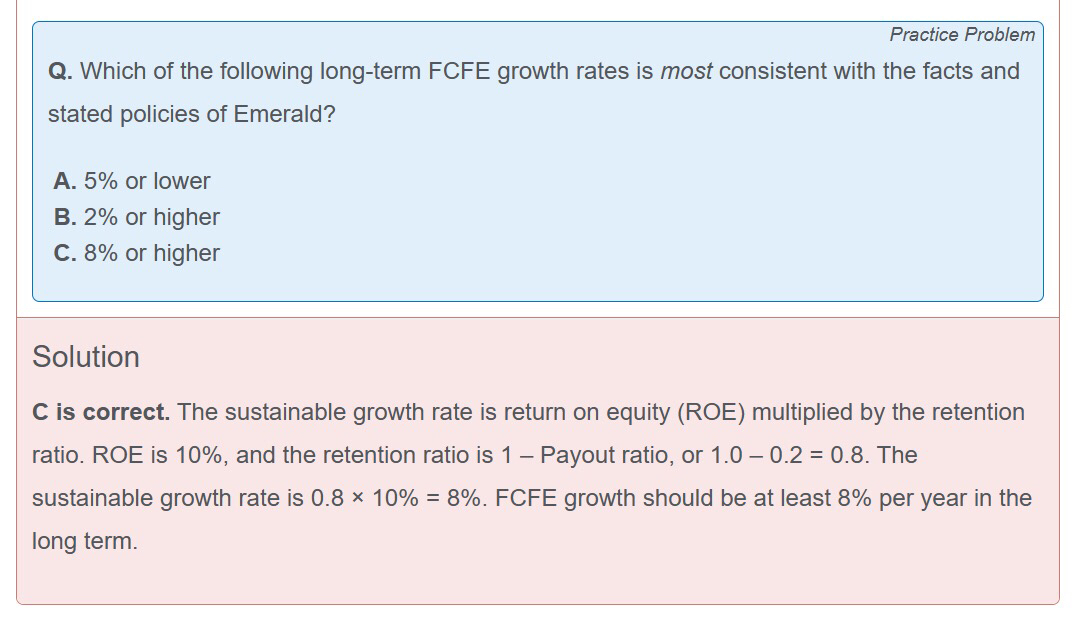Click the bold 'C is correct.' text
Image resolution: width=1073 pixels, height=622 pixels.
point(101,412)
